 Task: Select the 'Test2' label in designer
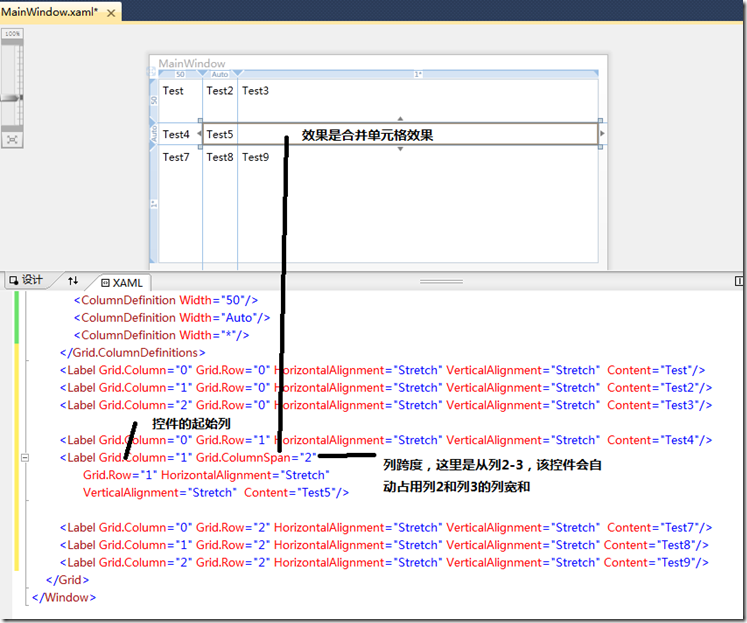click(220, 90)
